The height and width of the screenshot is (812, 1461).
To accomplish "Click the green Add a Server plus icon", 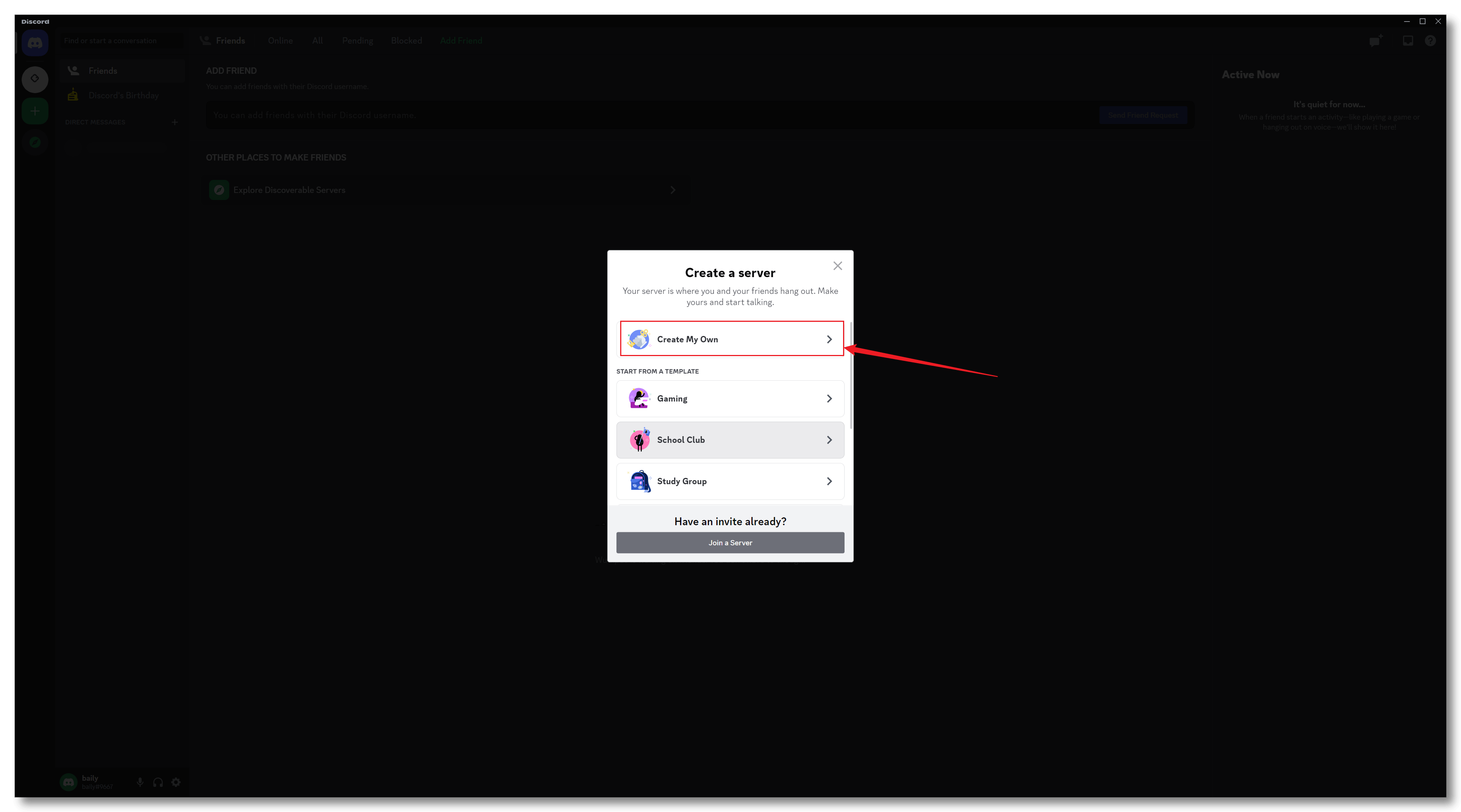I will [x=35, y=111].
